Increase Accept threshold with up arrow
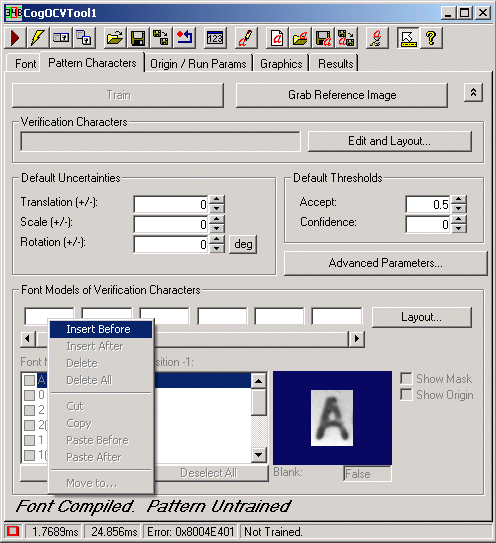The height and width of the screenshot is (543, 496). coord(459,199)
